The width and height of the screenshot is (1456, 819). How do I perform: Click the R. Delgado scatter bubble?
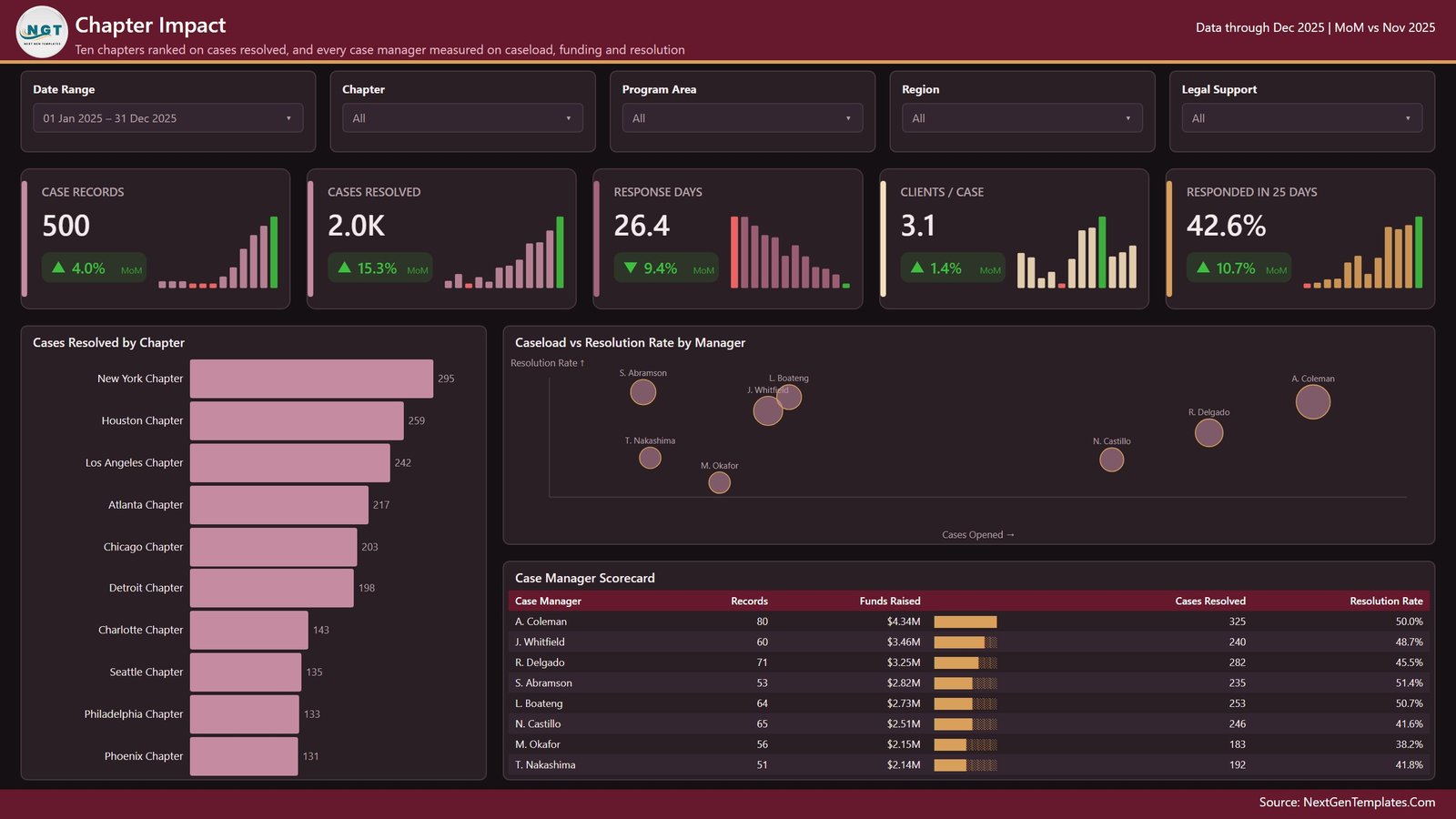1208,432
